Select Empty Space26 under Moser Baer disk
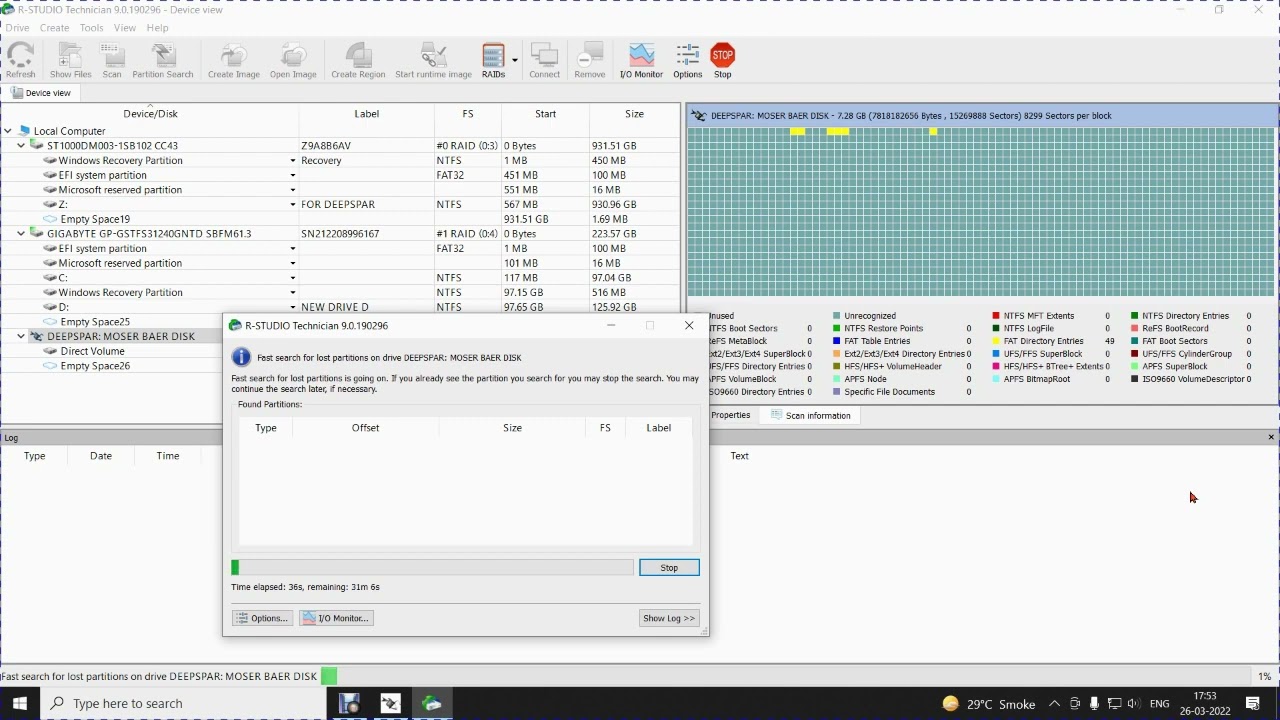Image resolution: width=1280 pixels, height=720 pixels. point(95,366)
